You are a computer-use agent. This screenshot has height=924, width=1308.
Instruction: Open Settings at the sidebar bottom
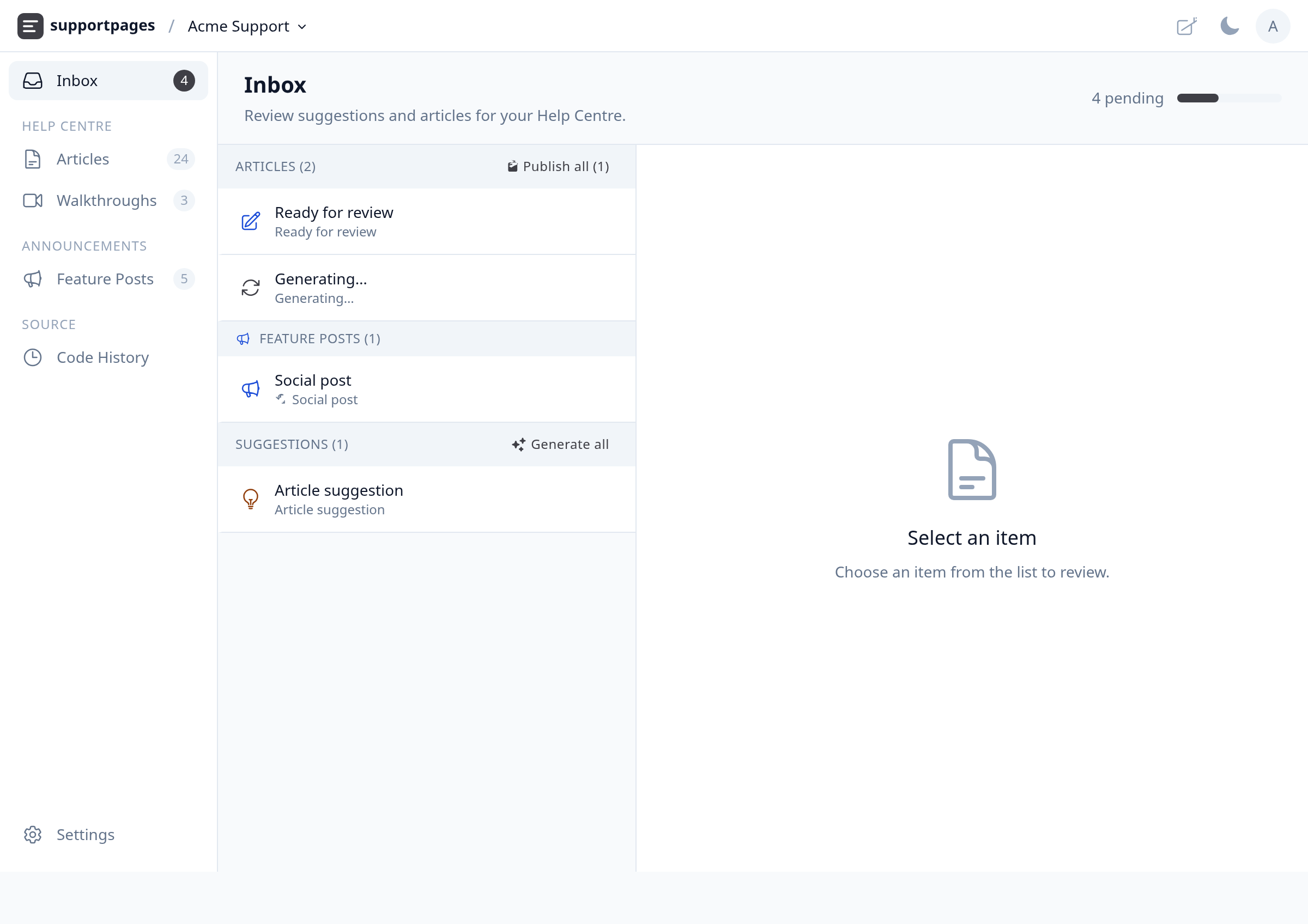(x=108, y=835)
